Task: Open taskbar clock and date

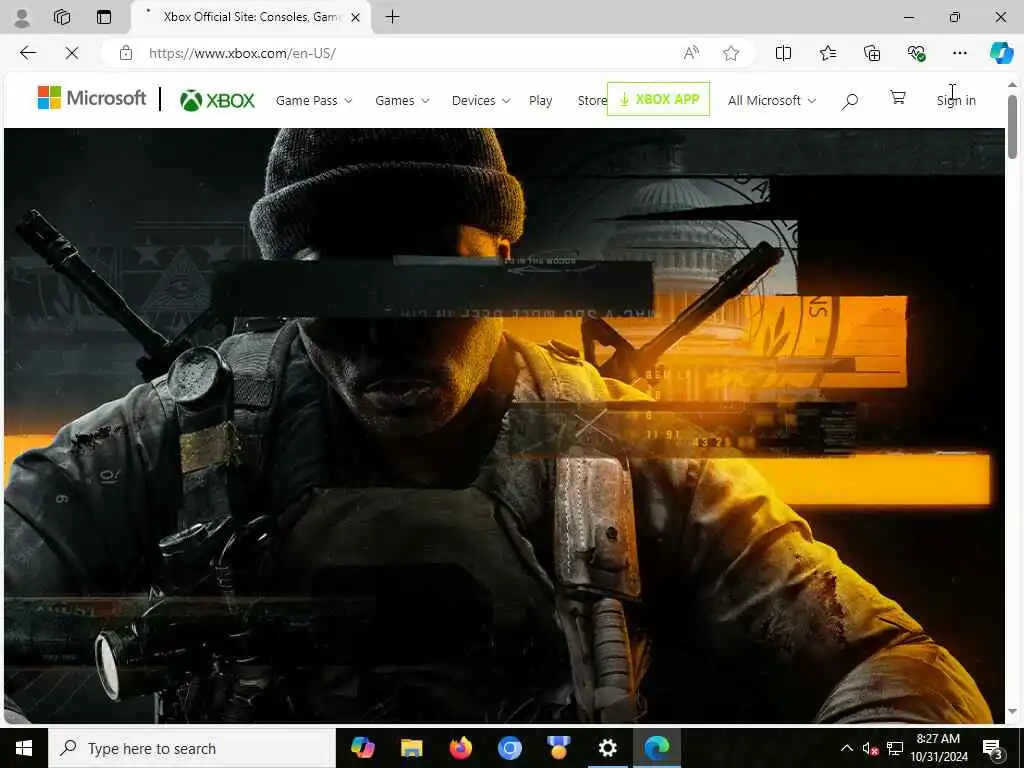Action: tap(938, 748)
